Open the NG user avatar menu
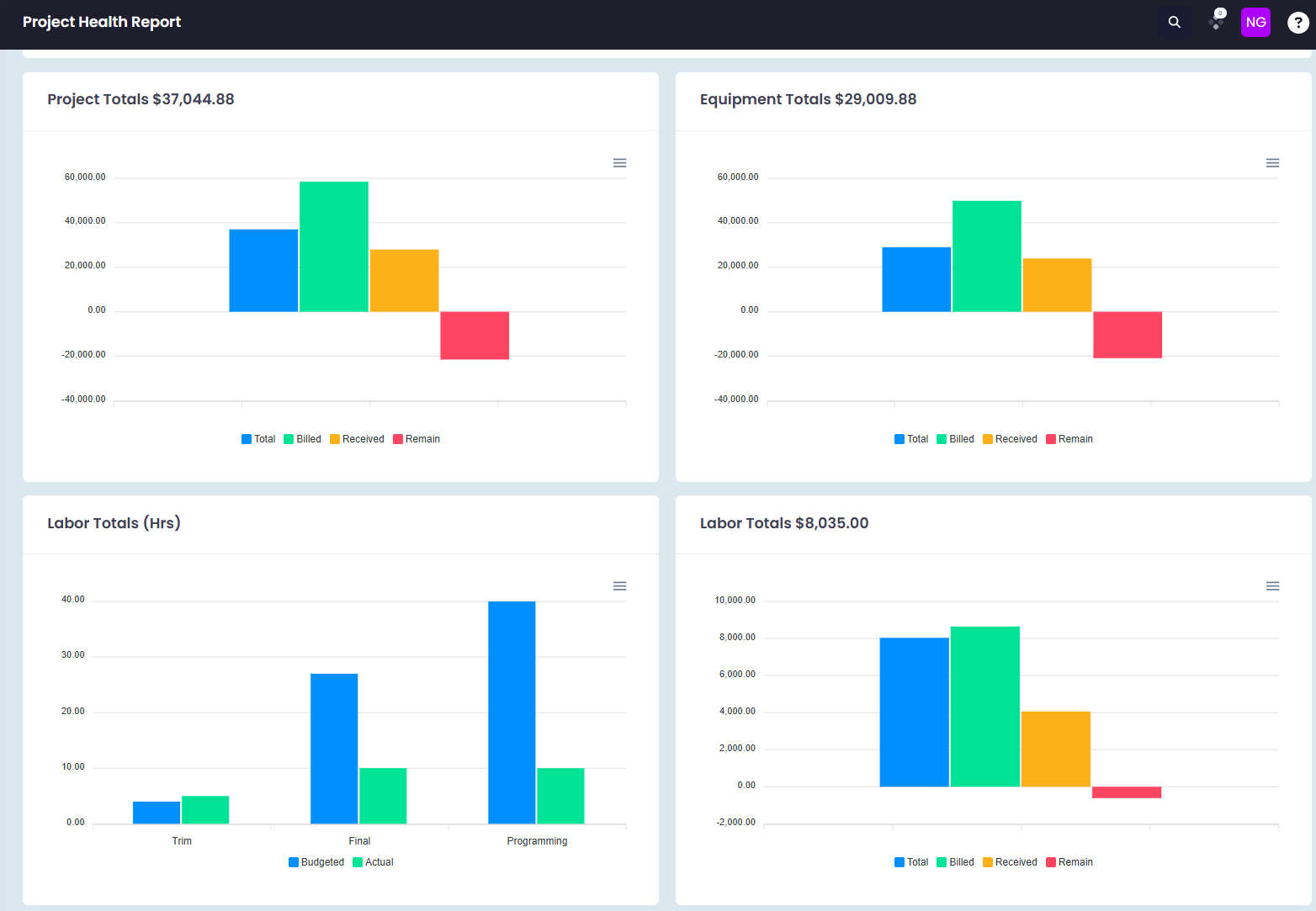The width and height of the screenshot is (1316, 911). pyautogui.click(x=1255, y=23)
